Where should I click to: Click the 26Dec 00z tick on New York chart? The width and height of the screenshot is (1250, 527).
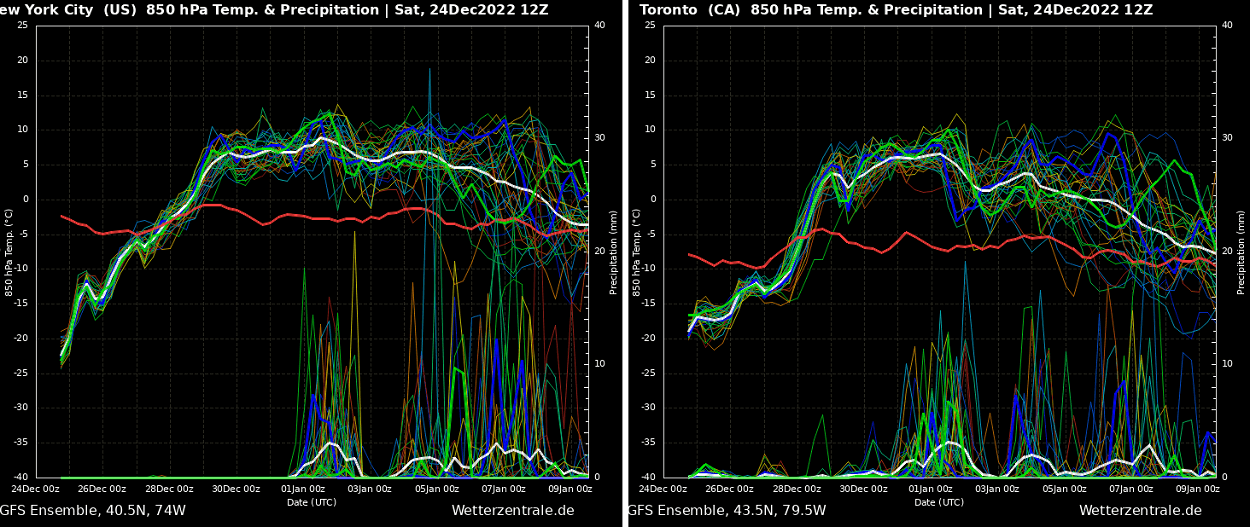(102, 489)
